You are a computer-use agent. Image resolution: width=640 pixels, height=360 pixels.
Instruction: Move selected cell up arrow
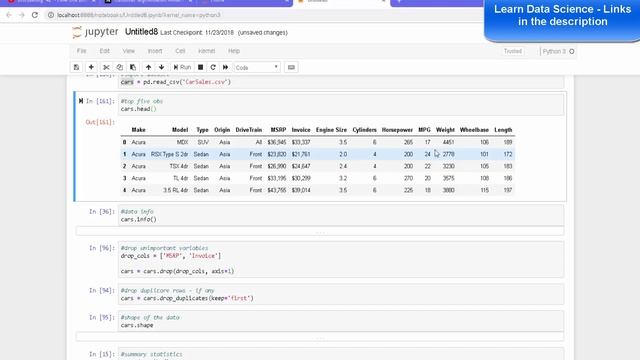(x=149, y=67)
